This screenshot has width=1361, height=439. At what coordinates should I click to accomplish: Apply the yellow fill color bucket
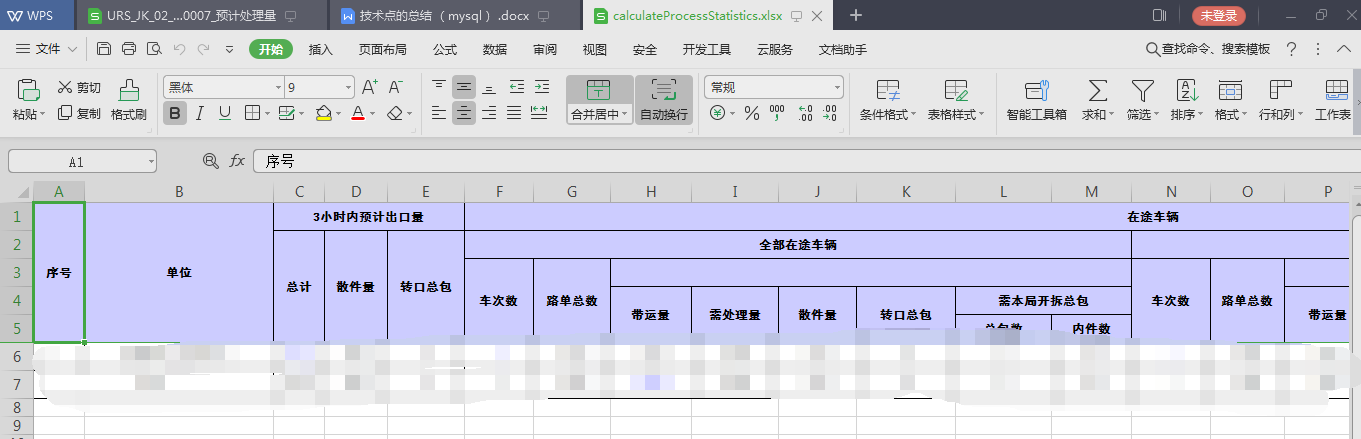coord(323,113)
